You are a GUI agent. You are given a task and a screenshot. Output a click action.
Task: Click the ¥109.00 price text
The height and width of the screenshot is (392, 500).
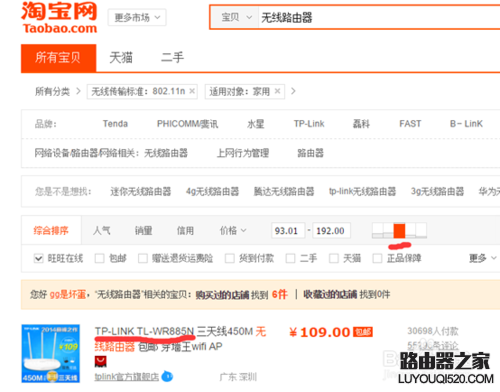[320, 332]
